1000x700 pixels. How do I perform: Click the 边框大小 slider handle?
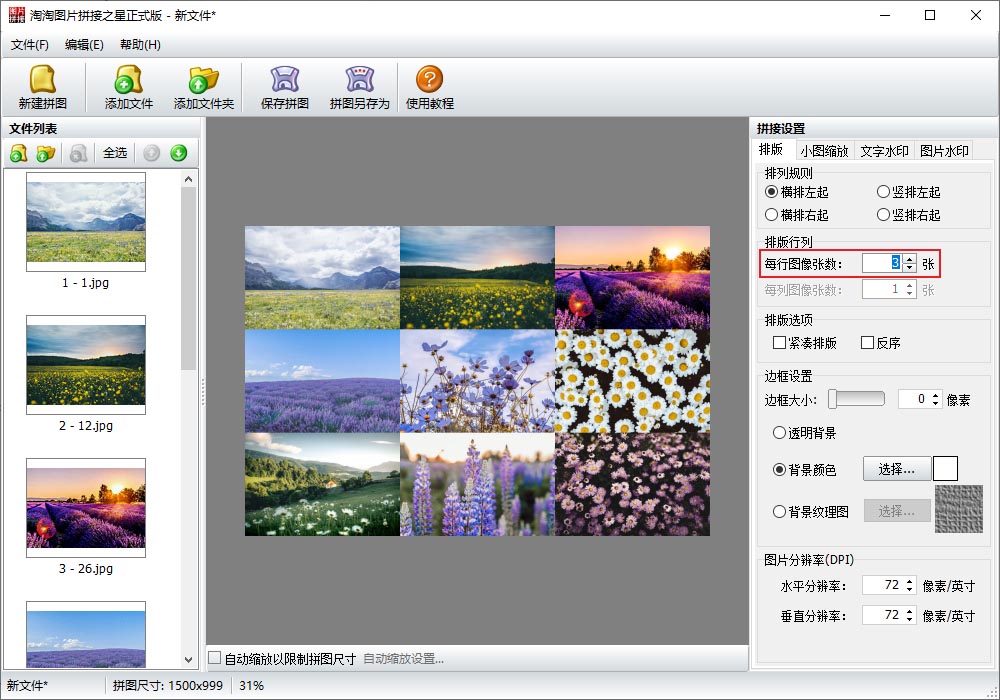click(832, 400)
